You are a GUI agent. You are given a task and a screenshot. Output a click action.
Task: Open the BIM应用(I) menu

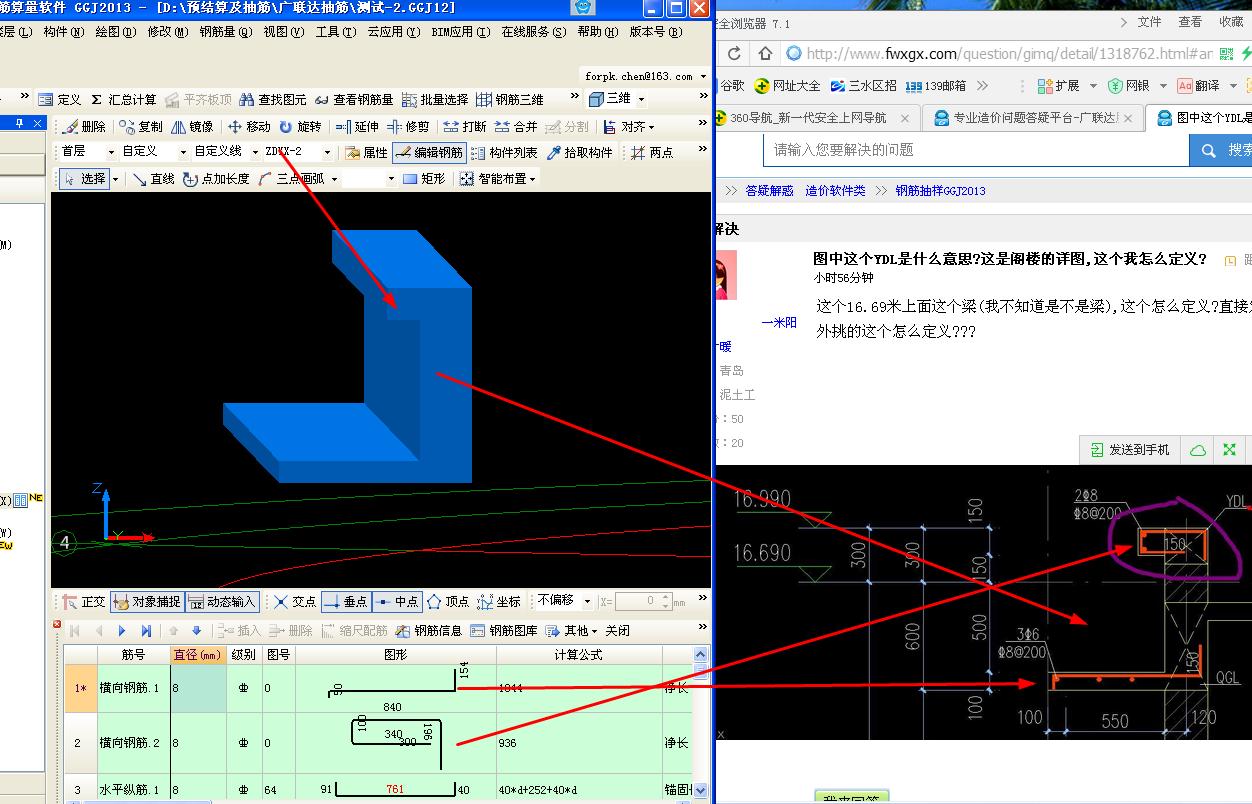click(x=461, y=32)
